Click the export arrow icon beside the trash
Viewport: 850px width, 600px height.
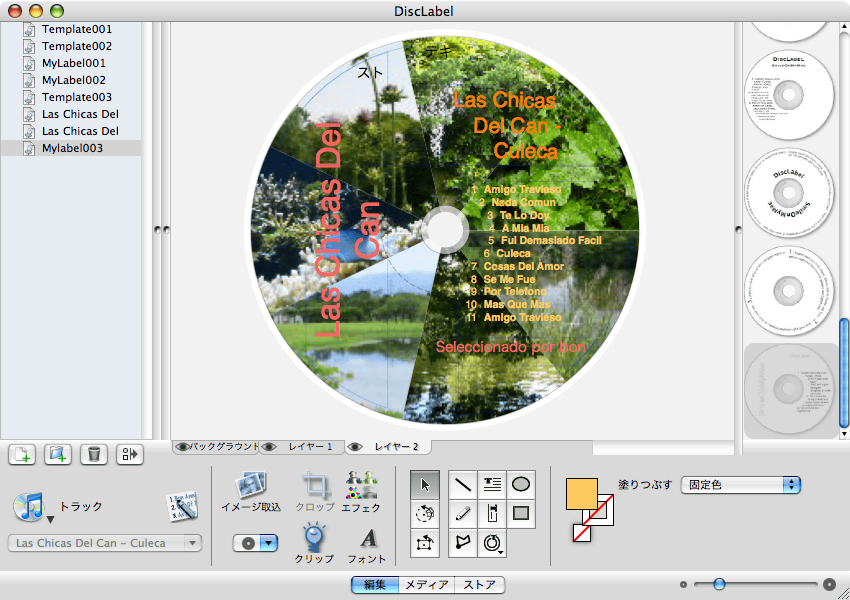(130, 454)
